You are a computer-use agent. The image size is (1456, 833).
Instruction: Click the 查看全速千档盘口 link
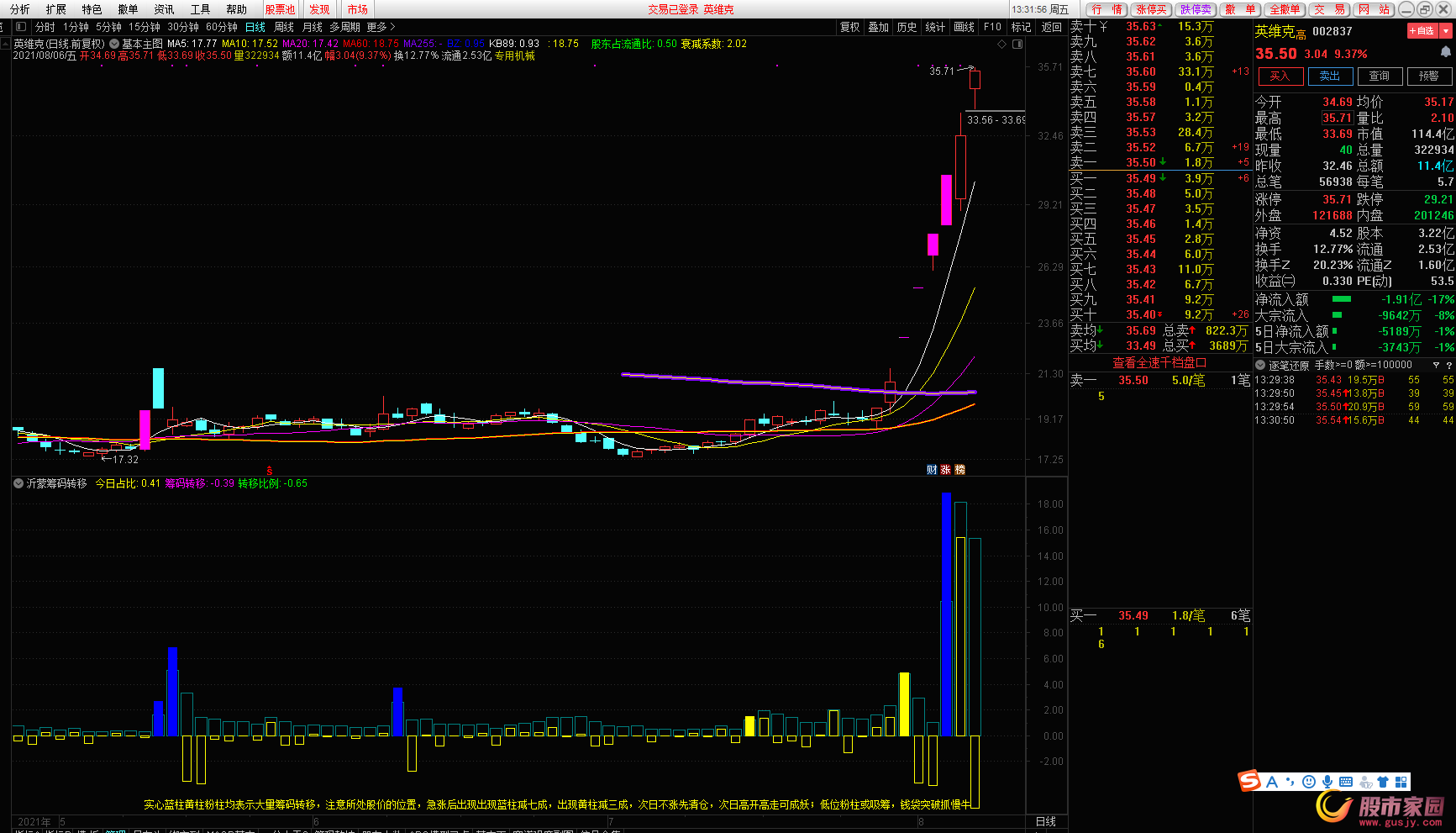[x=1159, y=363]
